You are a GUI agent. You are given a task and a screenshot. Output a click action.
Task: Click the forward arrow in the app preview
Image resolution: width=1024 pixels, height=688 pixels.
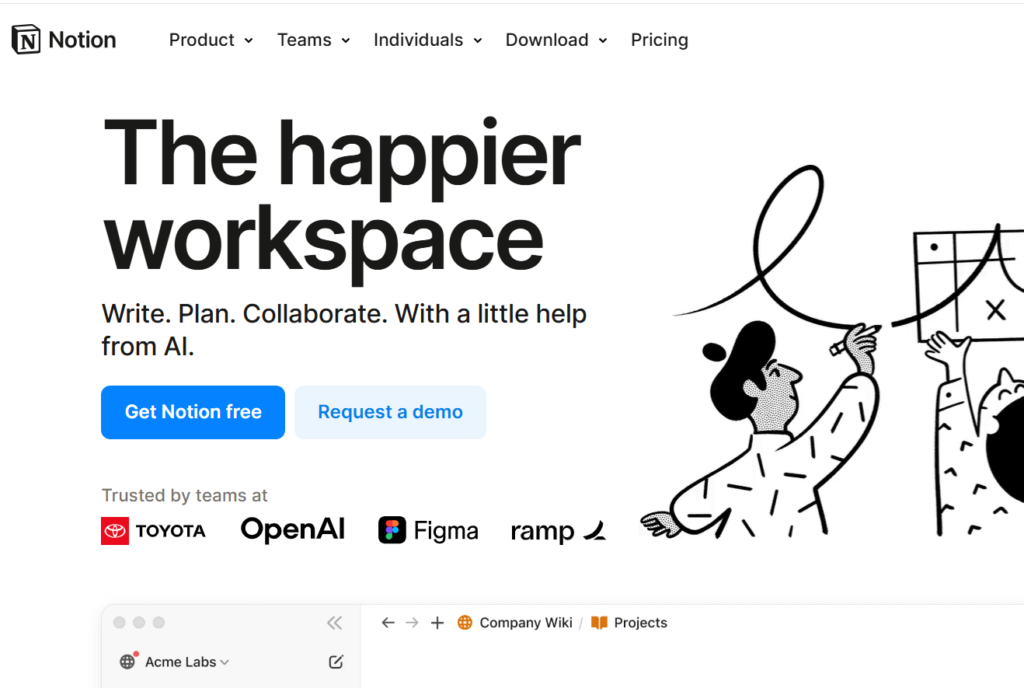tap(412, 623)
